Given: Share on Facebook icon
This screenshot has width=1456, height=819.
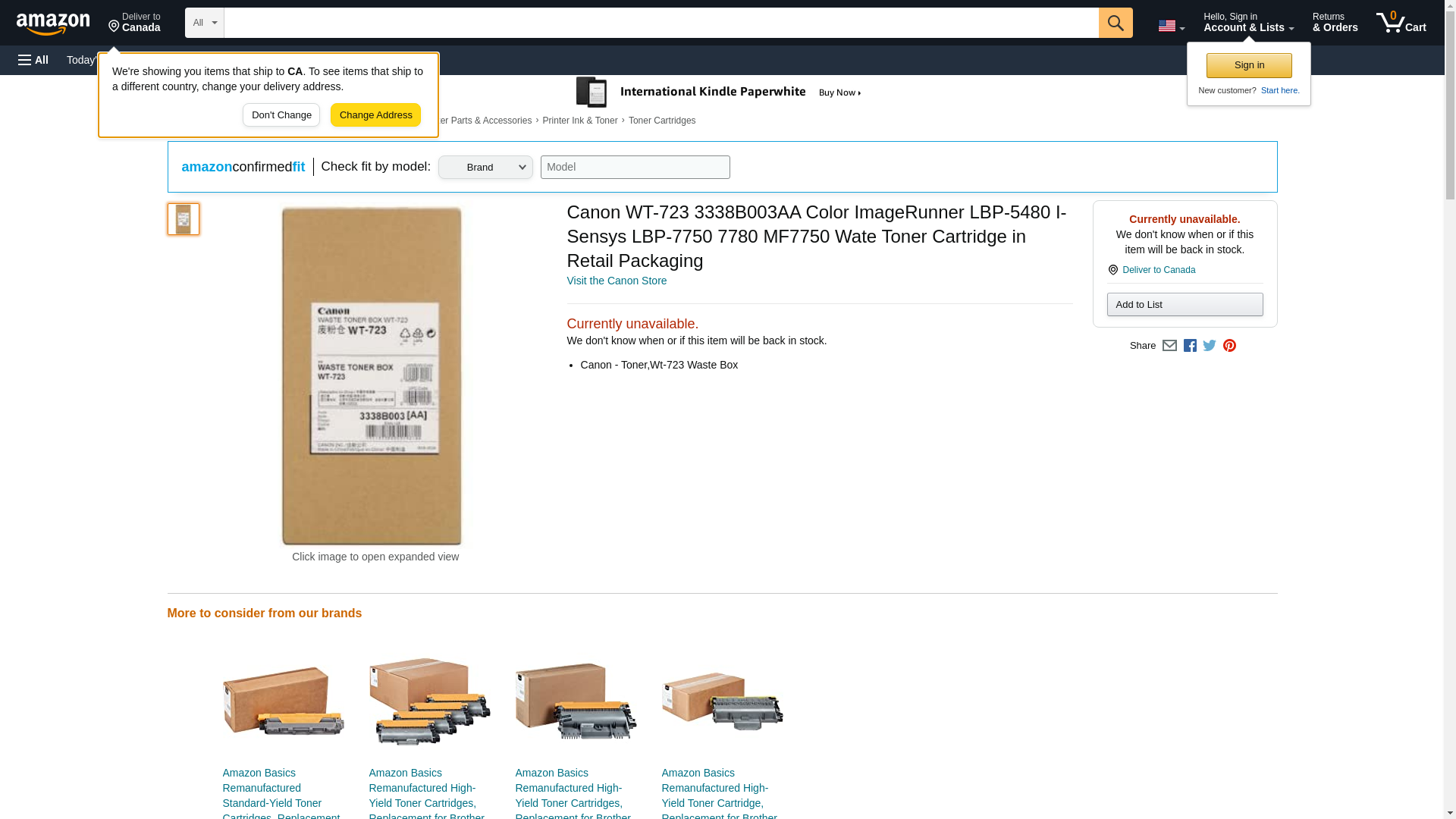Looking at the screenshot, I should click(1189, 346).
